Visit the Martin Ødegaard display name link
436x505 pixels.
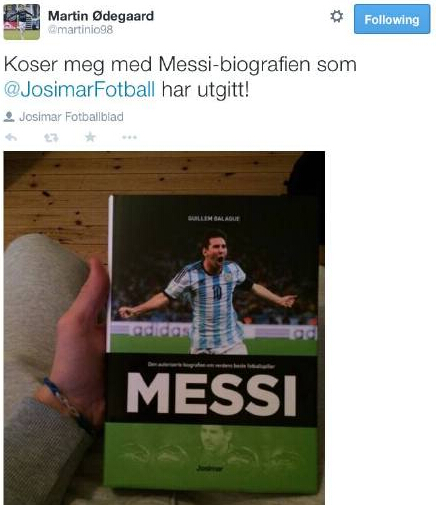click(101, 16)
